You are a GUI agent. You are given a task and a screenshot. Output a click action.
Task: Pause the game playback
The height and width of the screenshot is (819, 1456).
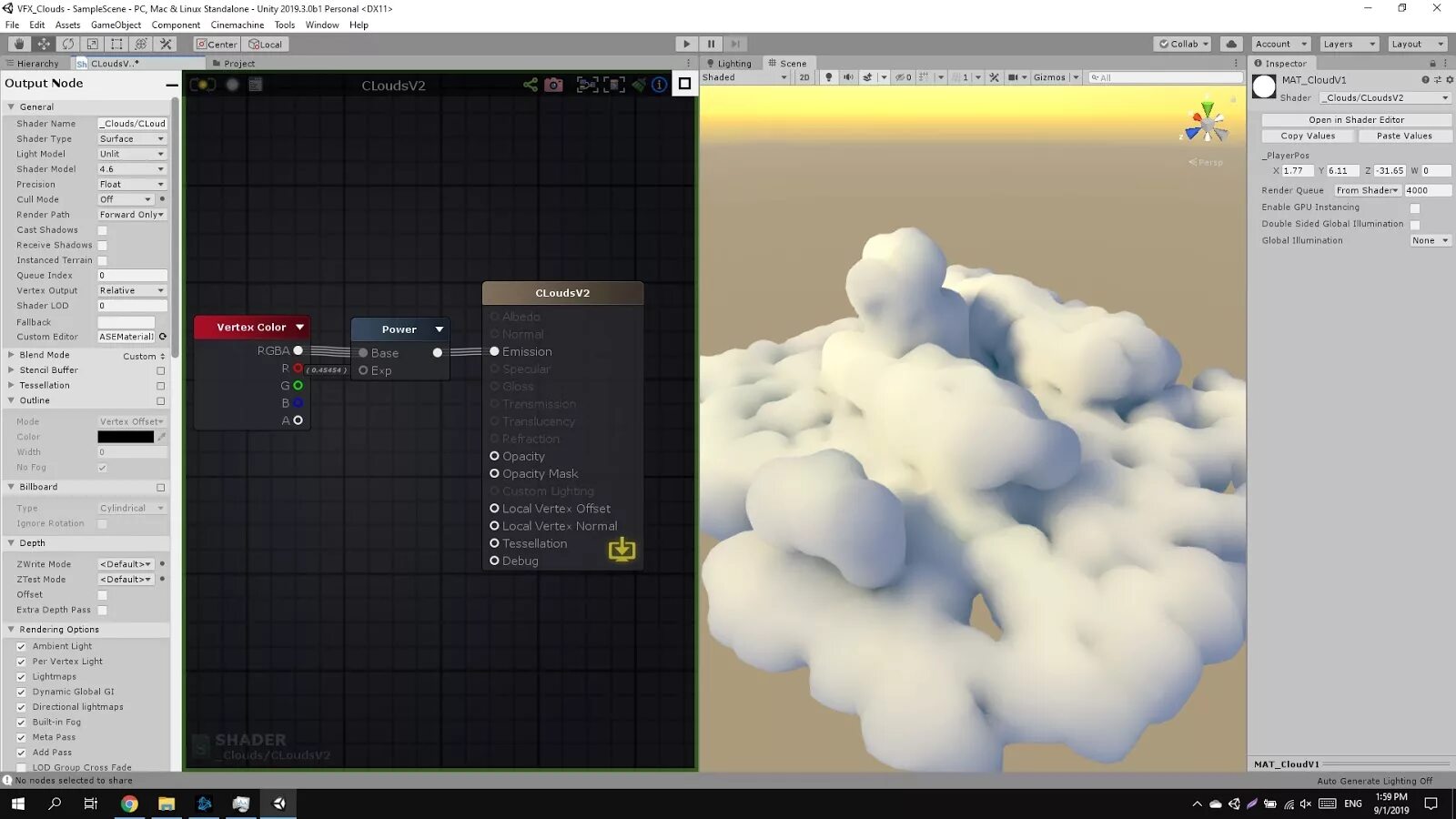click(x=712, y=44)
